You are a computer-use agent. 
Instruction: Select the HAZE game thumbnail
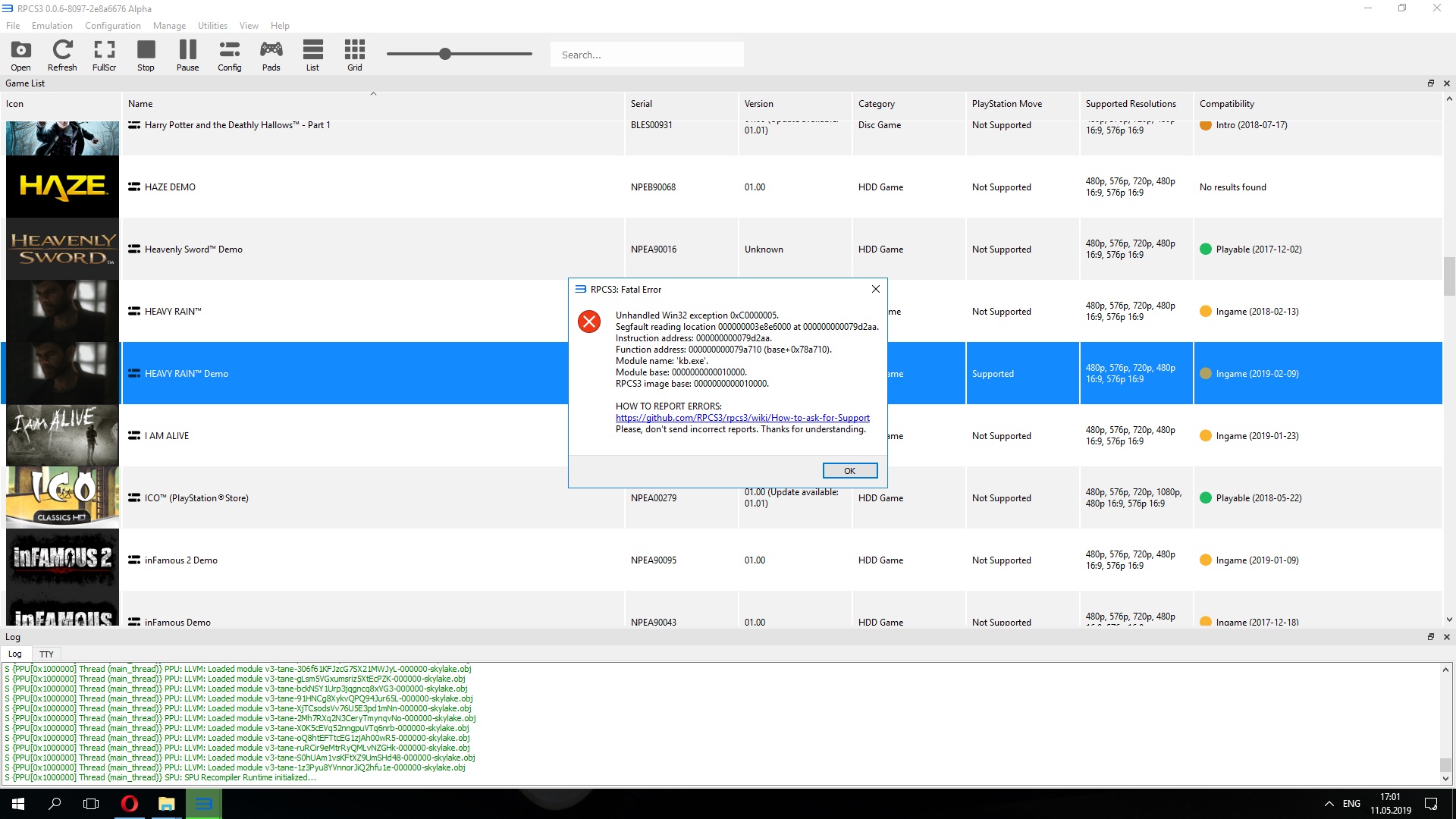[62, 187]
